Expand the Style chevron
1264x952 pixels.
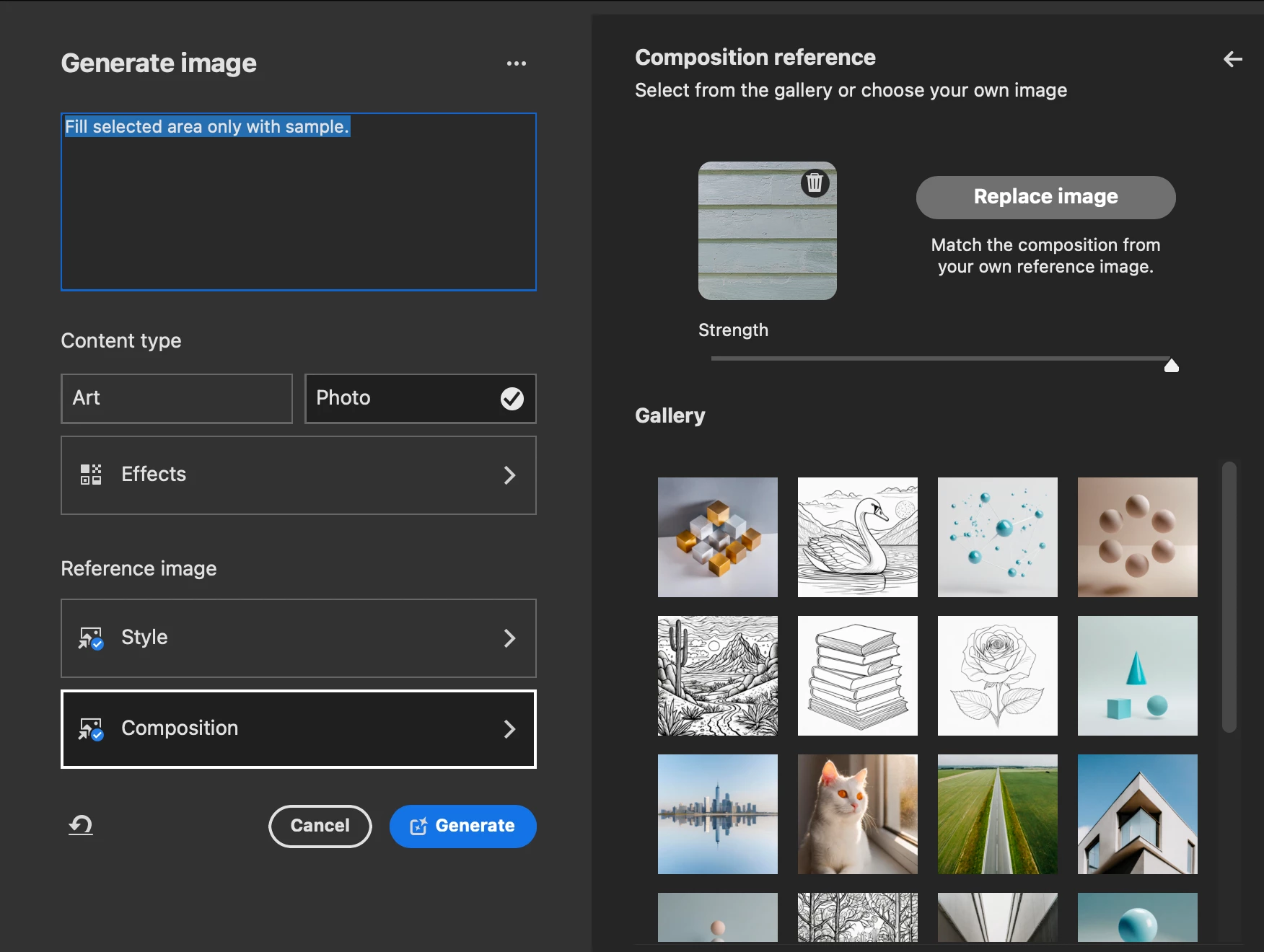tap(509, 638)
